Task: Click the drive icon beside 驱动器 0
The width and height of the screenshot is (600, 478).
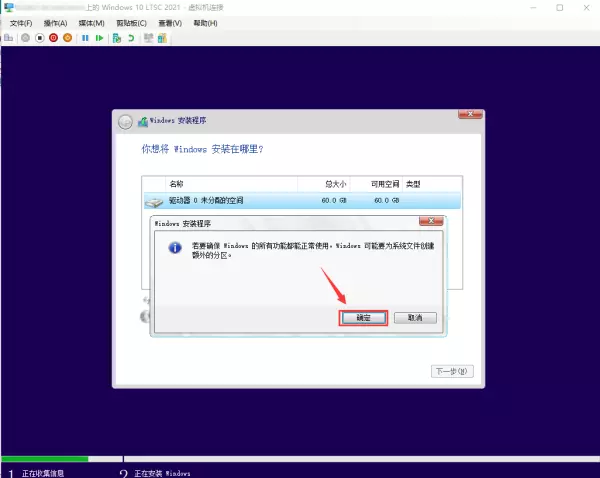Action: (x=154, y=202)
